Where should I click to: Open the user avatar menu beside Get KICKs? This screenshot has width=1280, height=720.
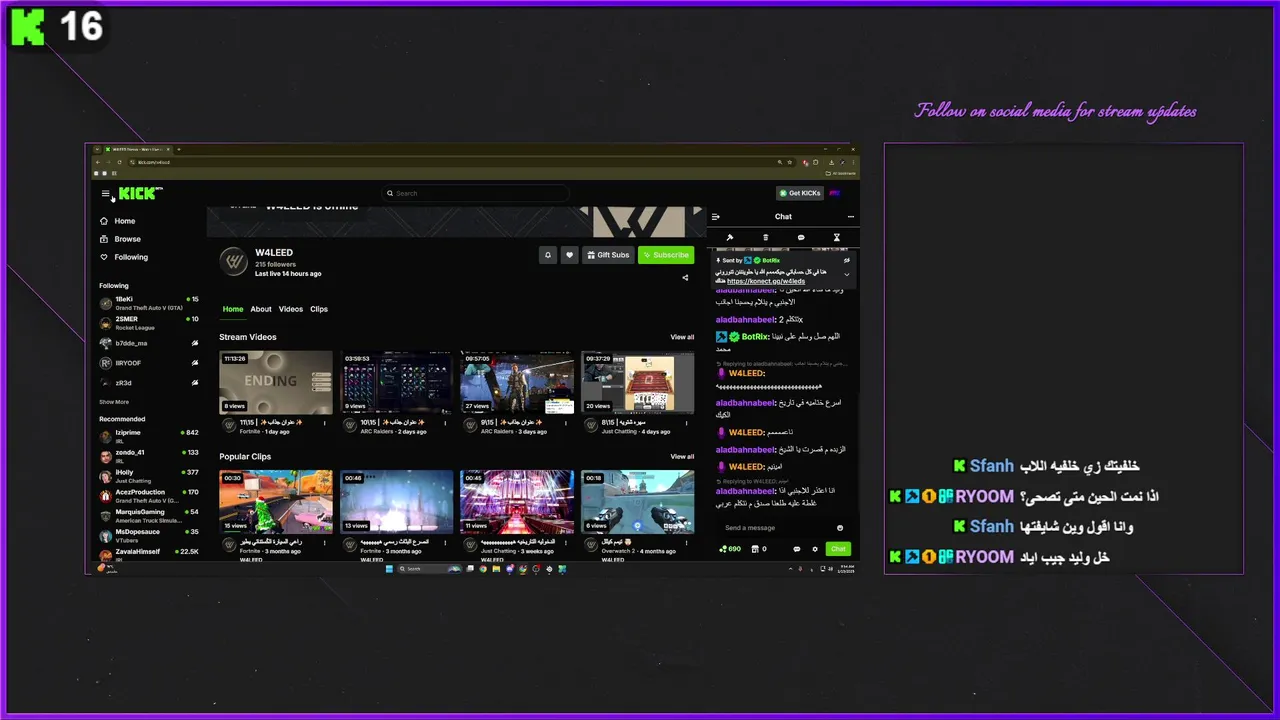click(x=835, y=193)
